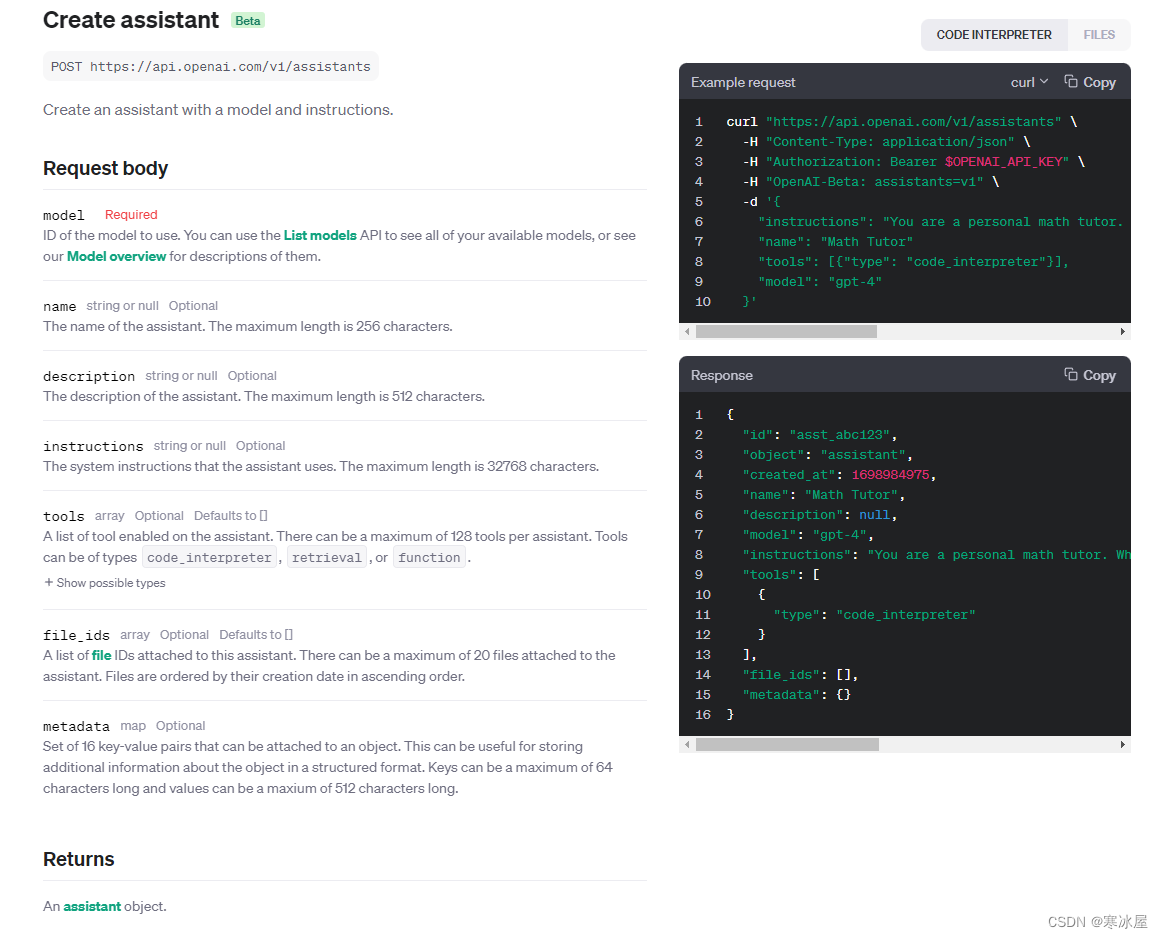Click the "file" link in file_ids description
This screenshot has height=939, width=1163.
[x=101, y=654]
